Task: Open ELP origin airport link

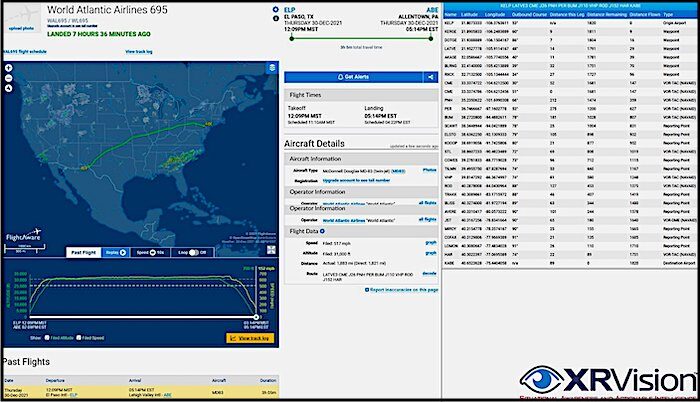Action: coord(290,9)
